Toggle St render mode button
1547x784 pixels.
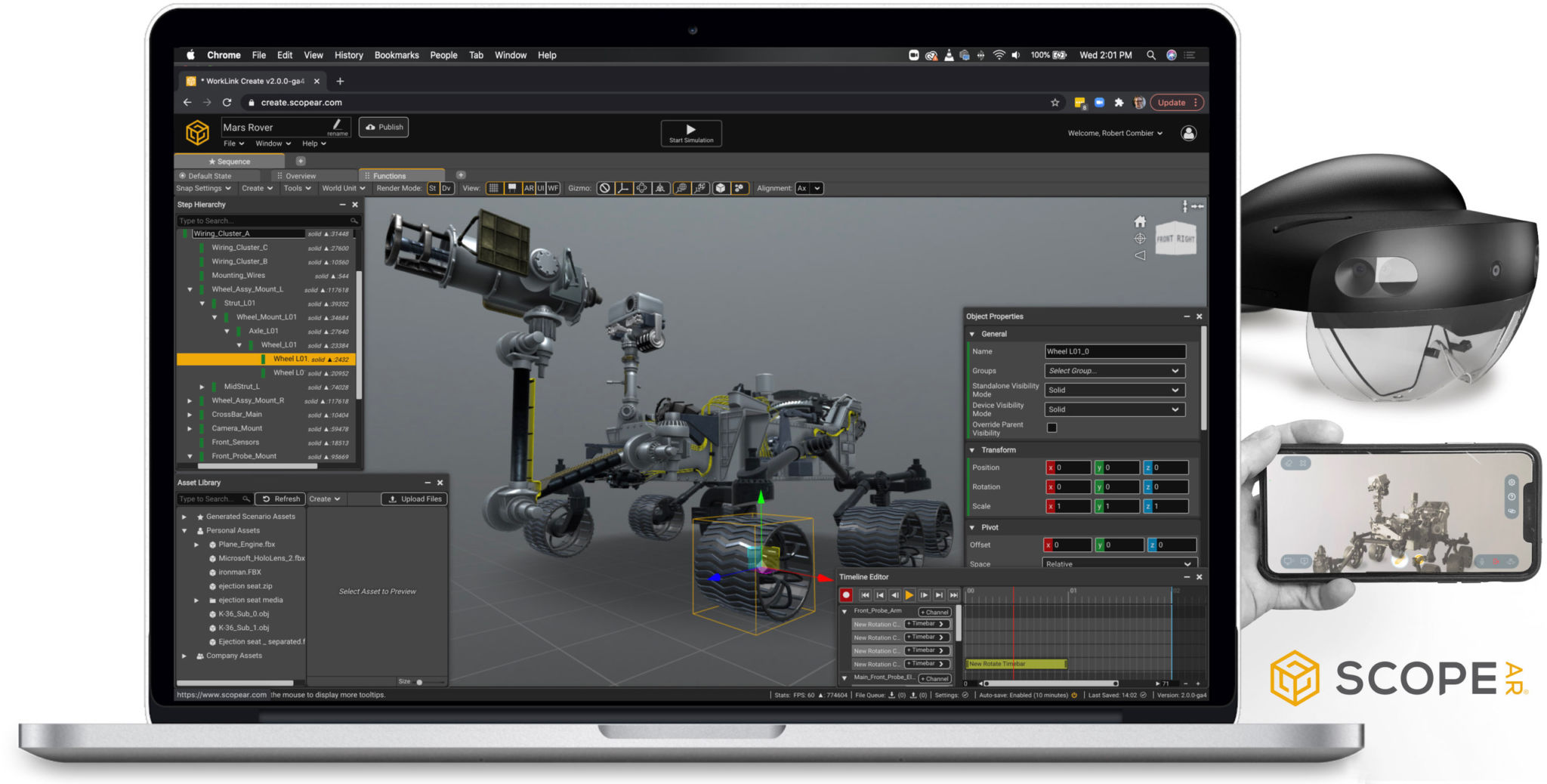433,188
